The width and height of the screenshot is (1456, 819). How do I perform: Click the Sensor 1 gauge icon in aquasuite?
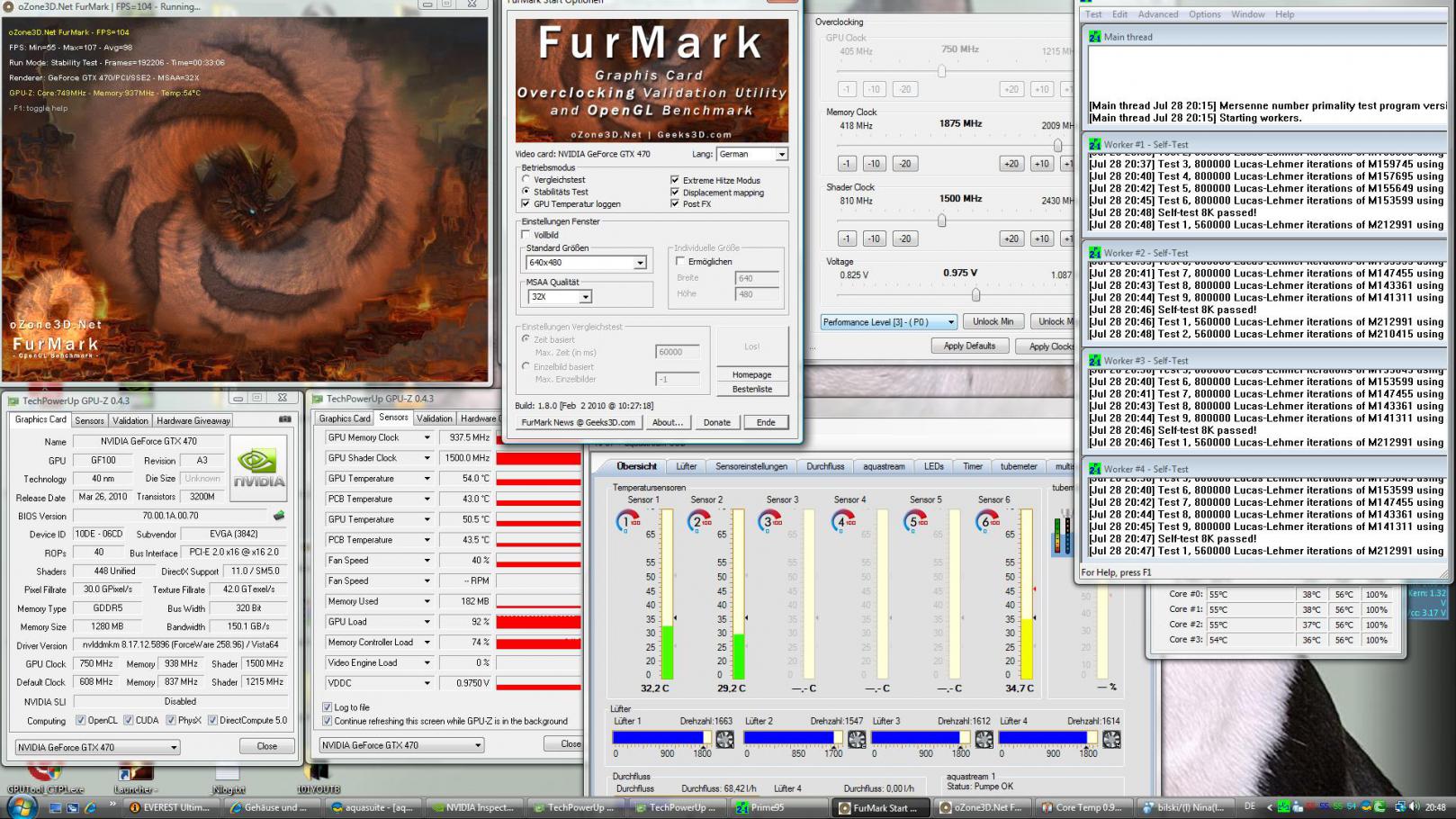(x=627, y=521)
